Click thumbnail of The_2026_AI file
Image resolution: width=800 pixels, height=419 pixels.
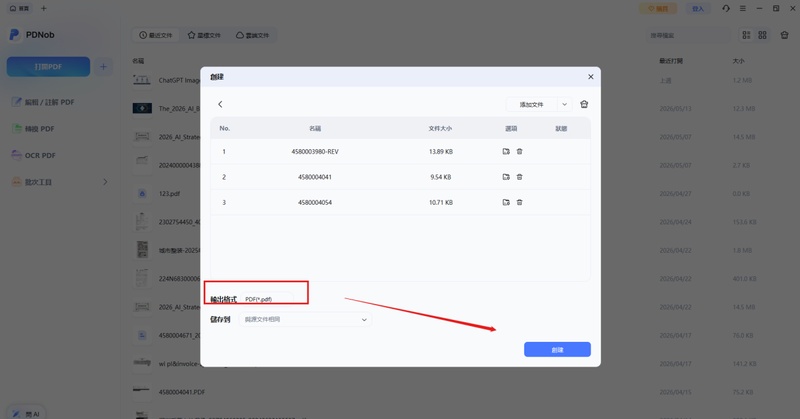click(x=142, y=108)
